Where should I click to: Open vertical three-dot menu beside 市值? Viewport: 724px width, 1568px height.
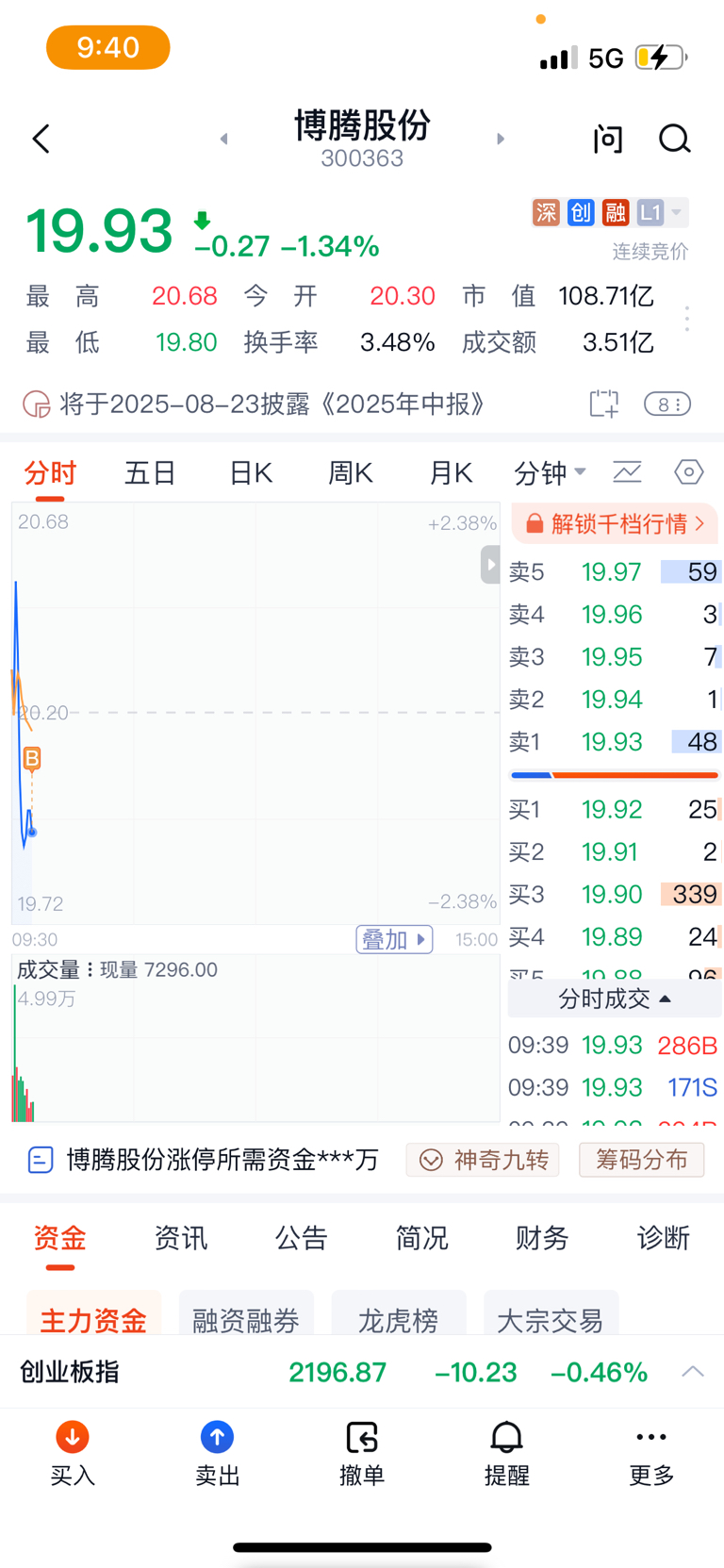coord(687,319)
